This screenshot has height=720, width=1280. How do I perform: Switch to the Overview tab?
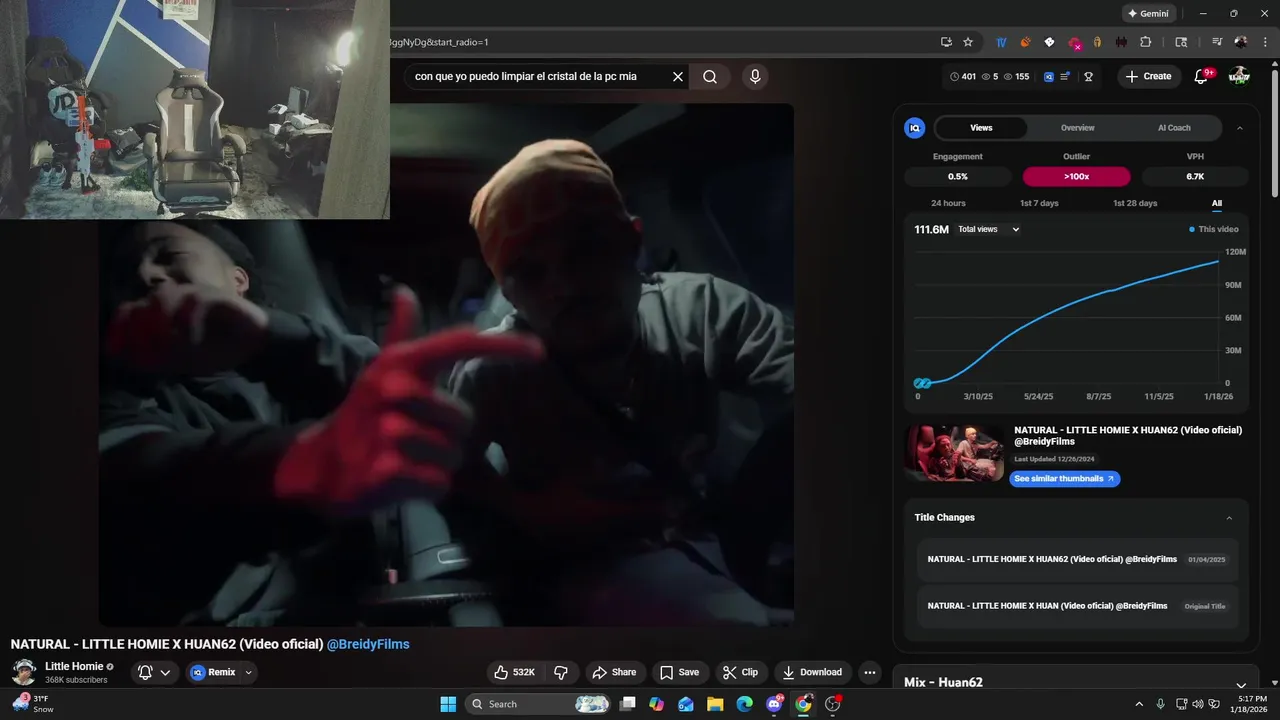click(1077, 128)
